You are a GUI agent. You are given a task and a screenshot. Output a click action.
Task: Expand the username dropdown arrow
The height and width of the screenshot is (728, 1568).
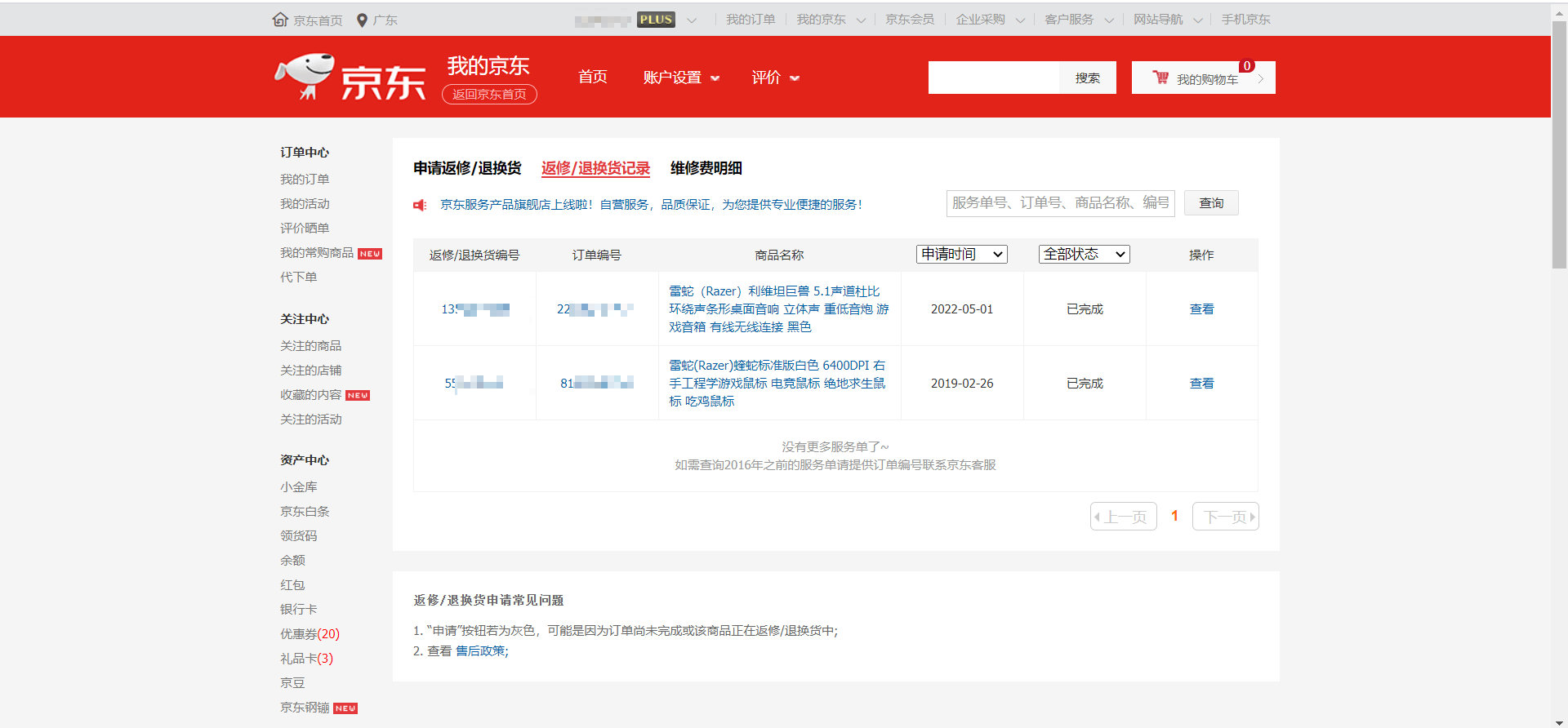(692, 20)
